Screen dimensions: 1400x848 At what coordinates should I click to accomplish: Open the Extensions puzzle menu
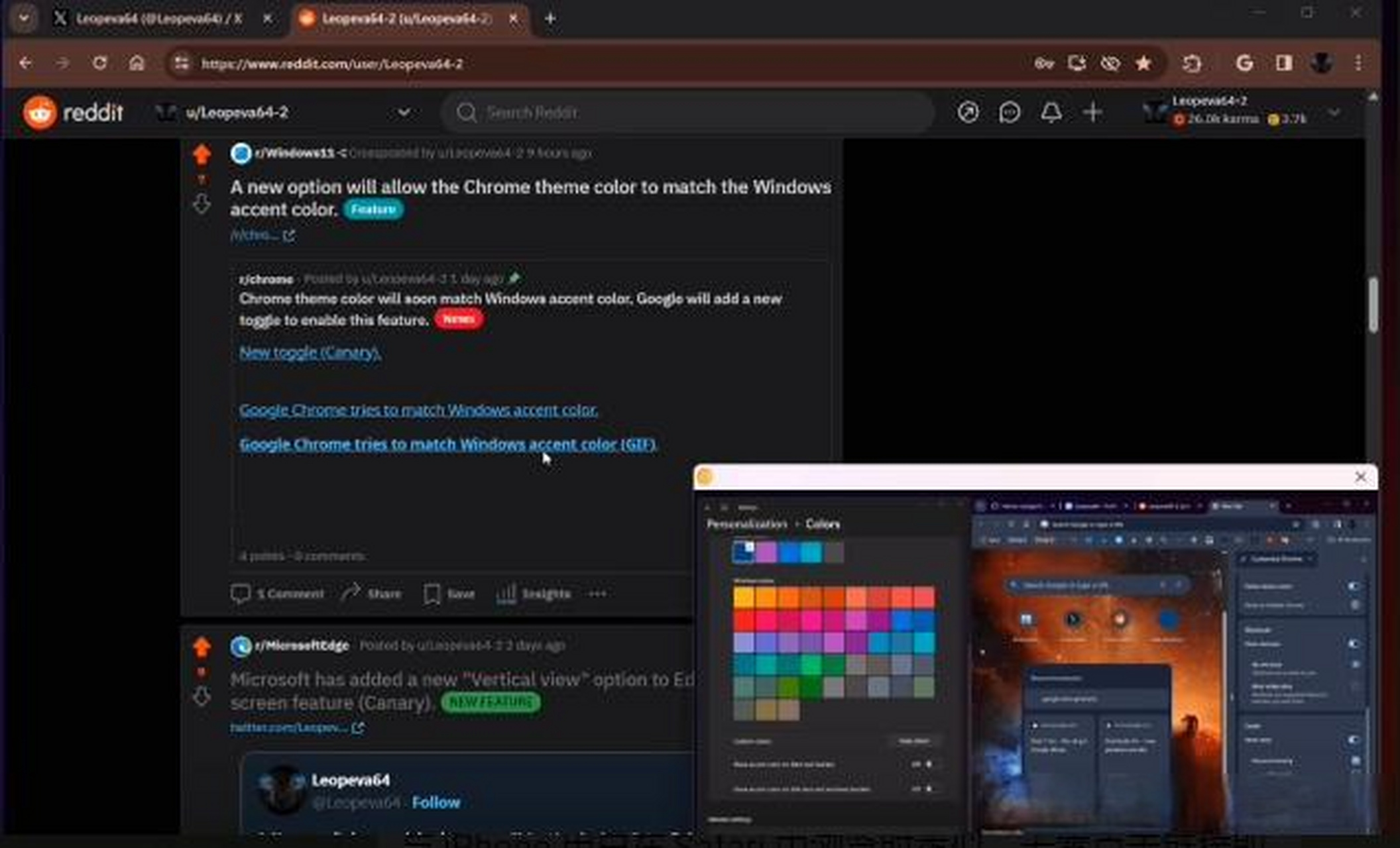point(1192,64)
